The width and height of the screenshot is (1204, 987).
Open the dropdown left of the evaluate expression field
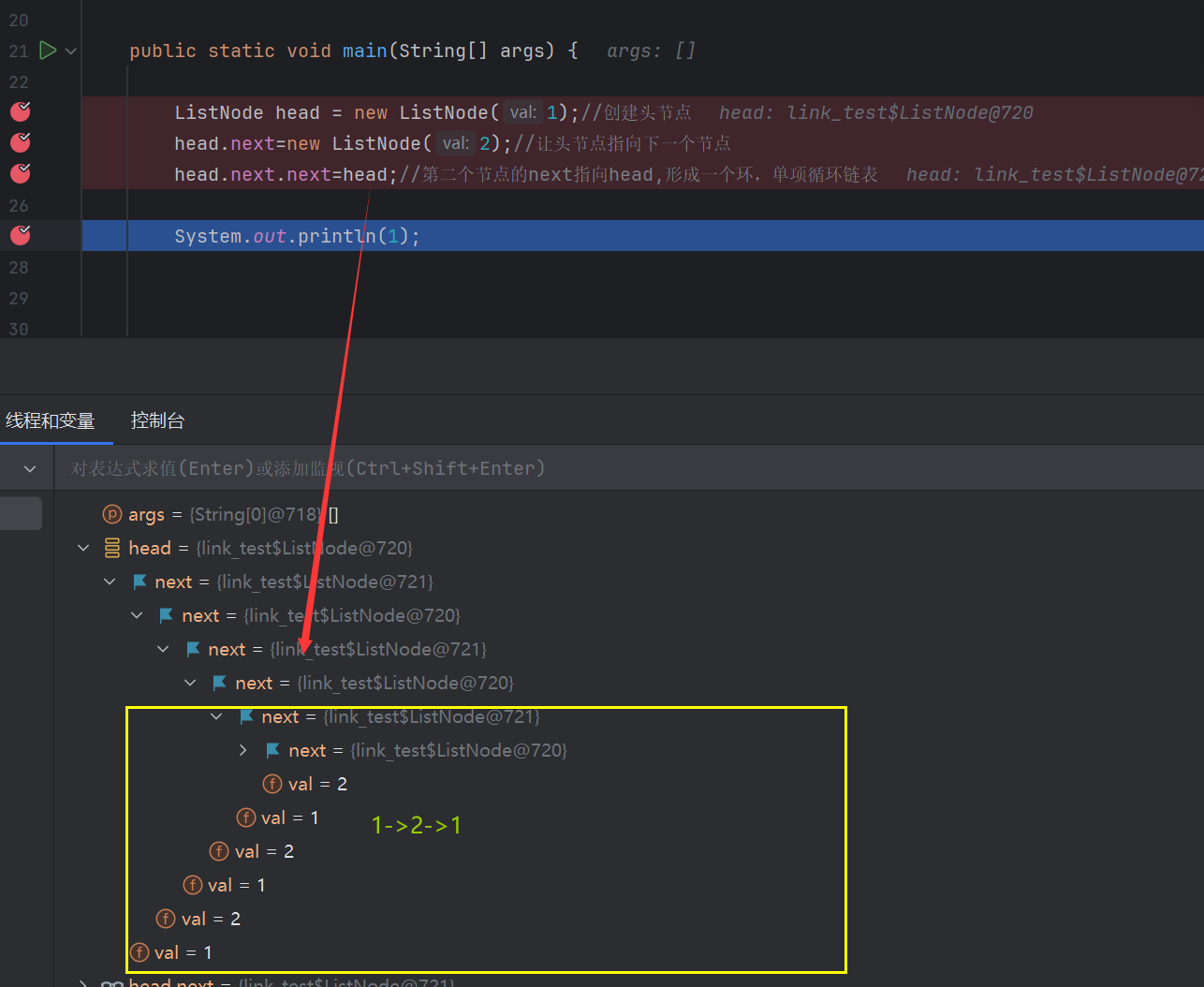[x=30, y=468]
